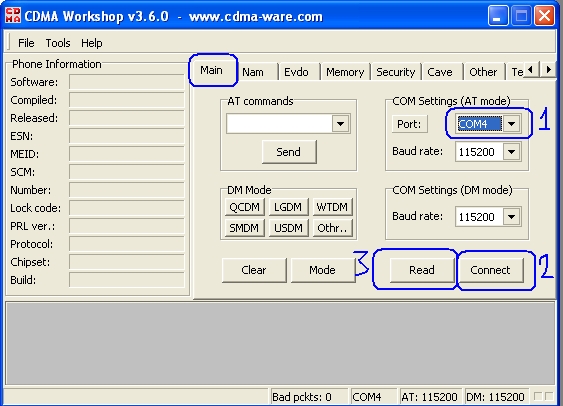Open AT mode baud rate dropdown

[512, 152]
